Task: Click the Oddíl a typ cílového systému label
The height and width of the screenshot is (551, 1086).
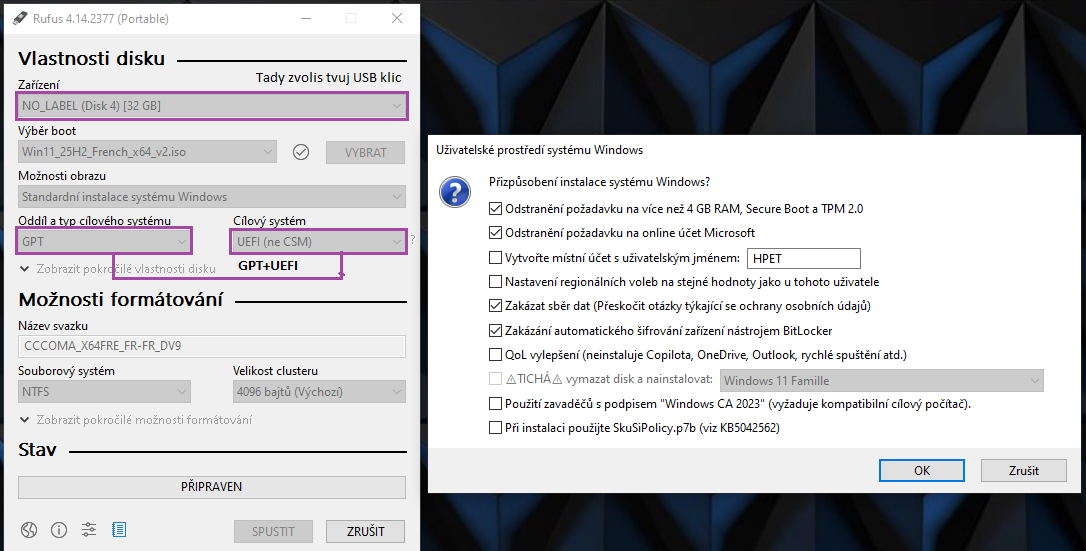Action: point(94,221)
